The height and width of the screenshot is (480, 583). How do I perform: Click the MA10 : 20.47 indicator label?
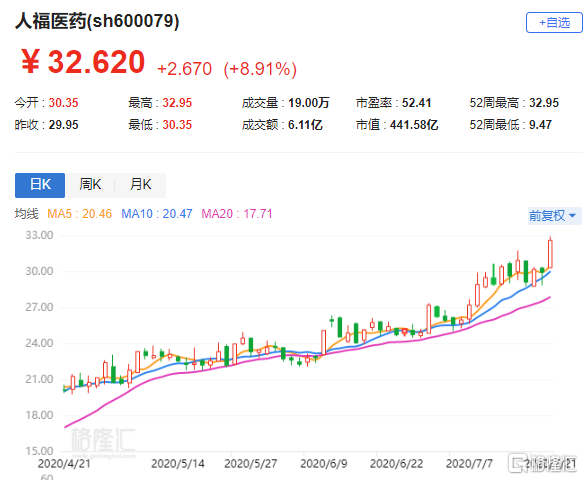(157, 214)
